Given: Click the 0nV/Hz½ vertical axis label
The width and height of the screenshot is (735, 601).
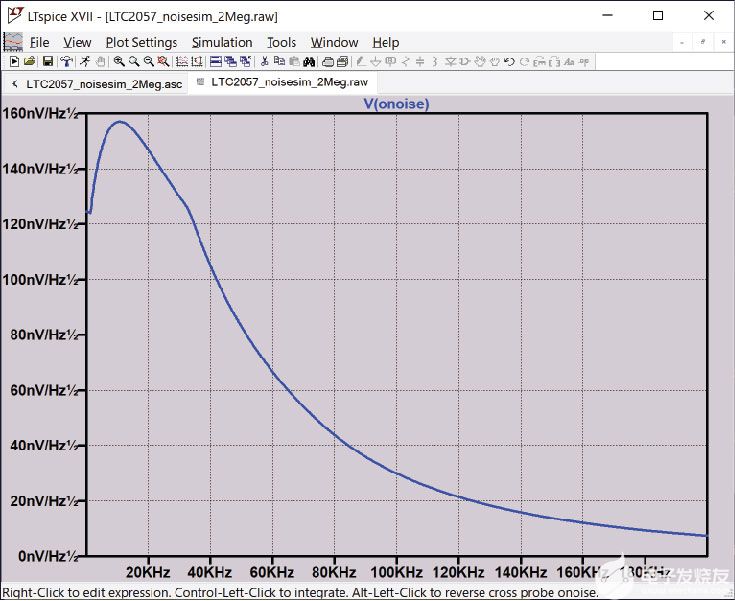Looking at the screenshot, I should coord(49,556).
